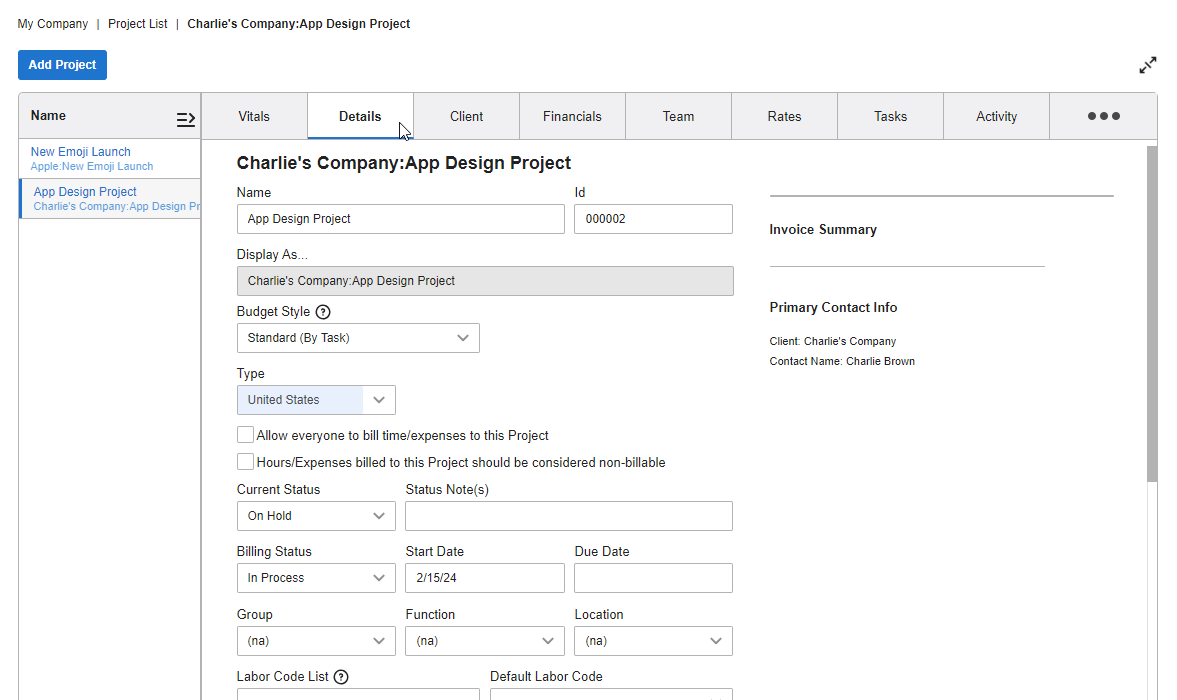Click the Add Project button
The image size is (1177, 700).
click(62, 64)
